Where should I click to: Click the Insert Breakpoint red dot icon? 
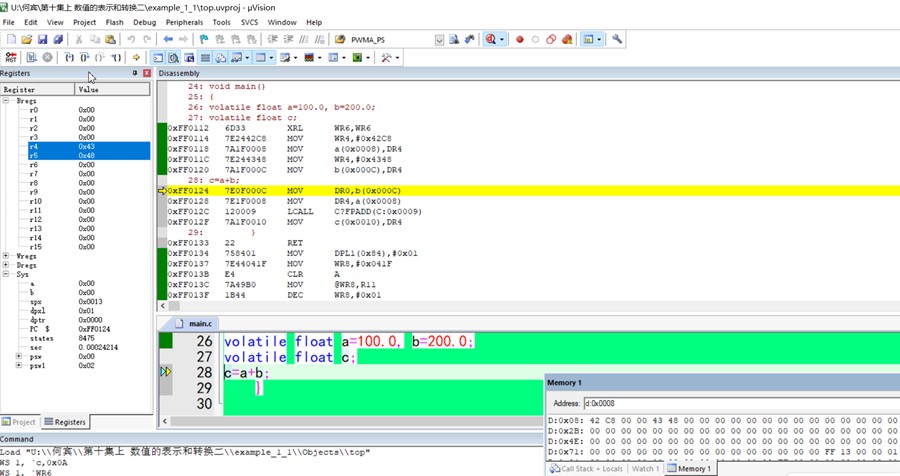coord(519,39)
